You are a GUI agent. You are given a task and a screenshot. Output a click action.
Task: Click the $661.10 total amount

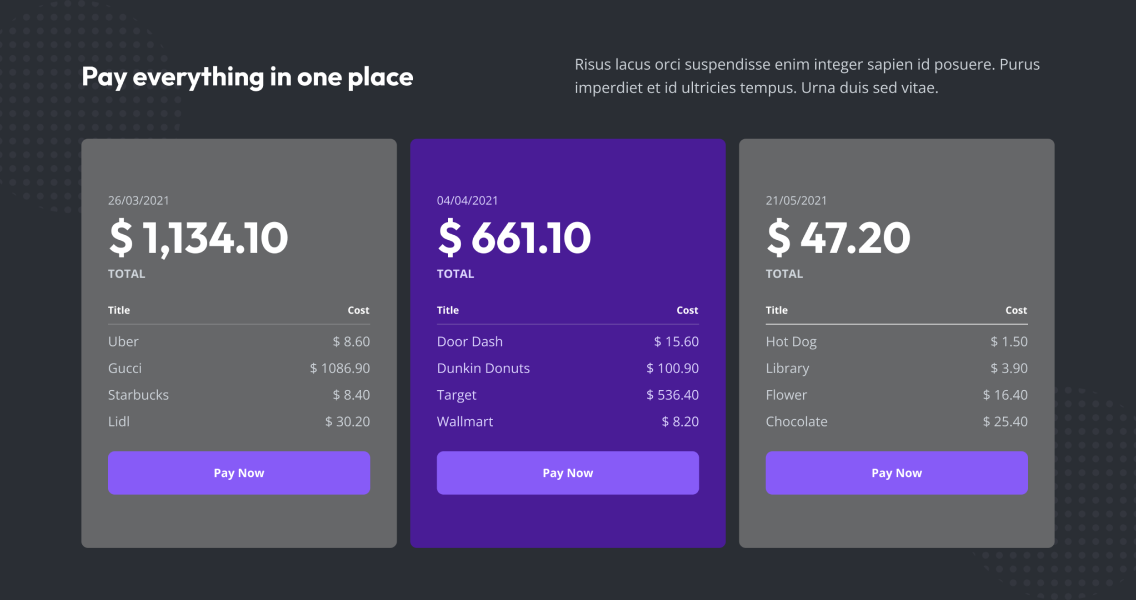[x=514, y=238]
